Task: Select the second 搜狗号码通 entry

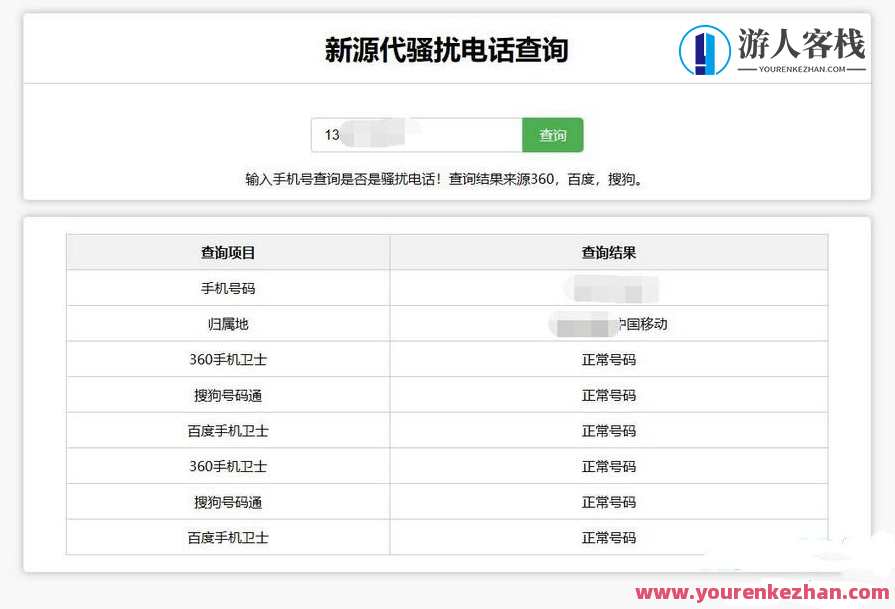Action: (x=227, y=501)
